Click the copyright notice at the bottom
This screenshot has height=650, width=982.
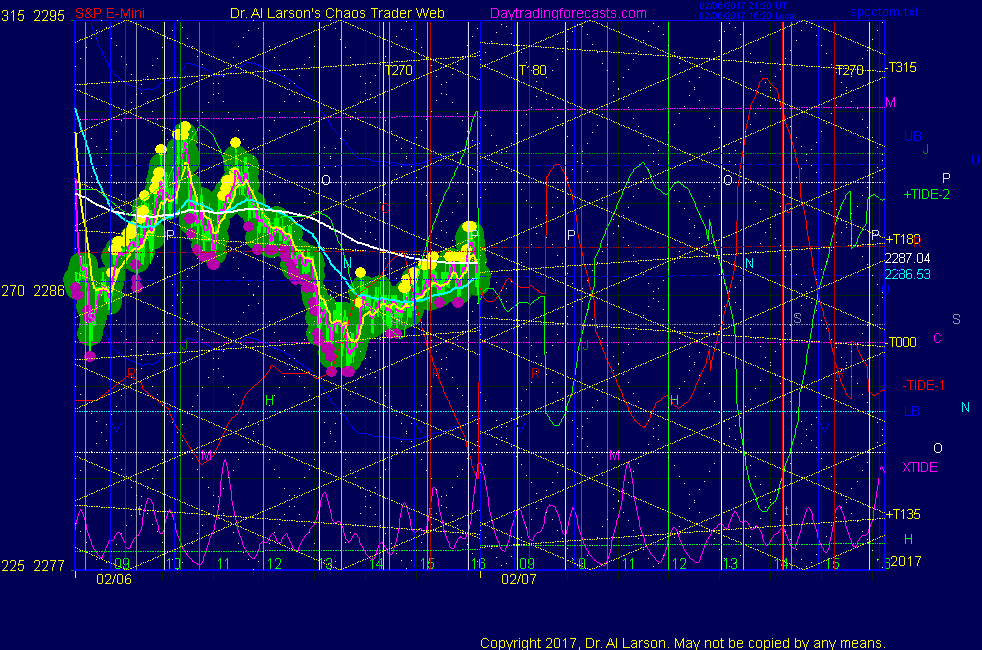[x=682, y=643]
